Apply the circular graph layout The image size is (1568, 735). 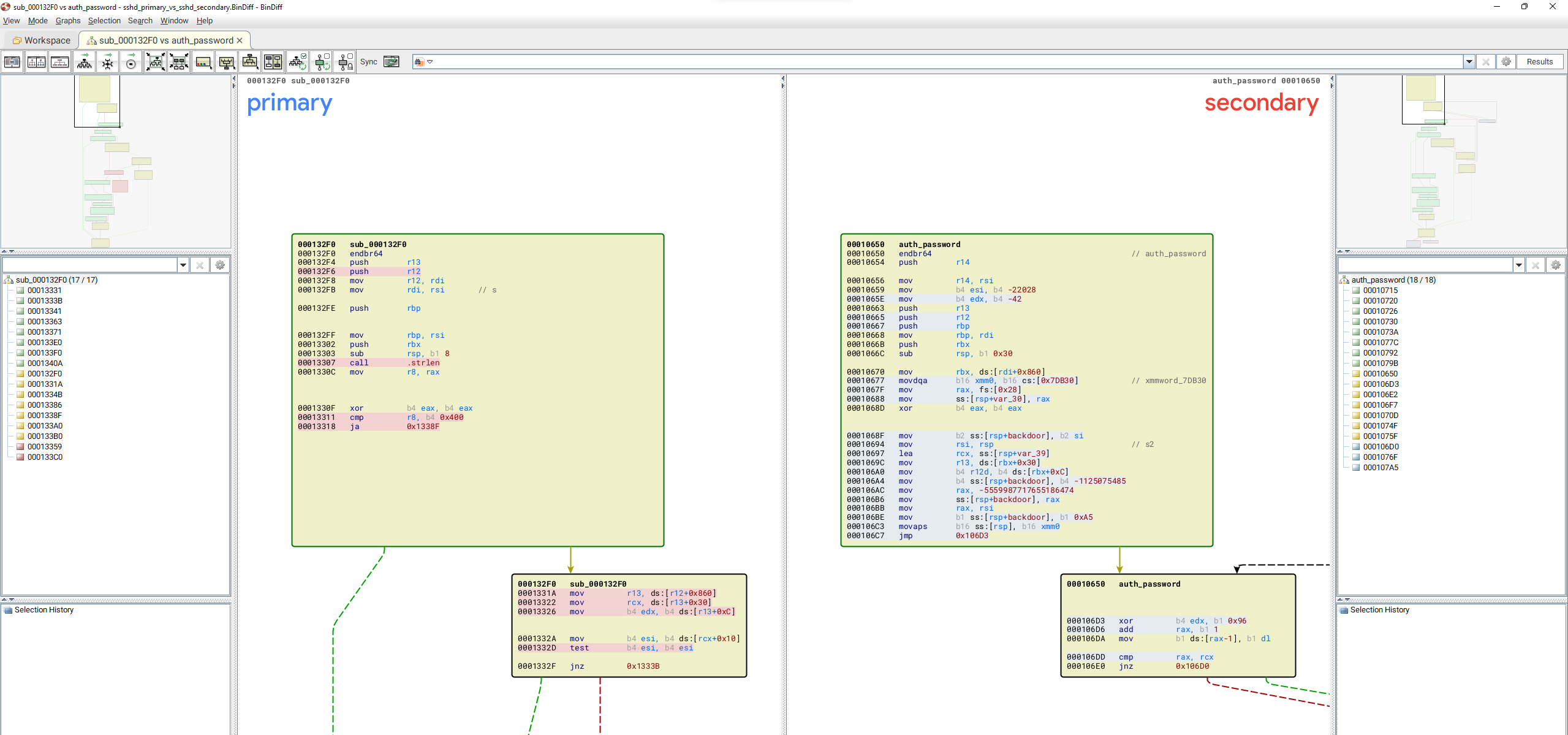[x=131, y=62]
